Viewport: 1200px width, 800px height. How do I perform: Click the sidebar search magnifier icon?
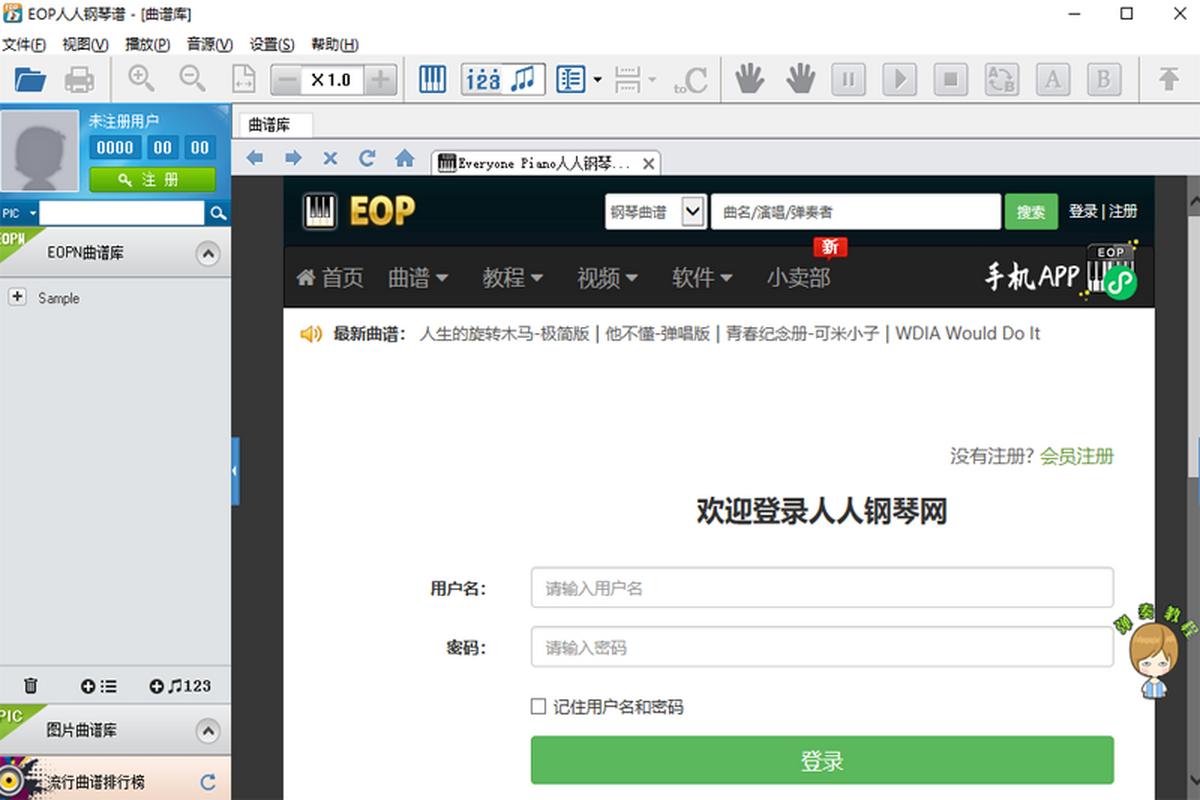[x=217, y=213]
